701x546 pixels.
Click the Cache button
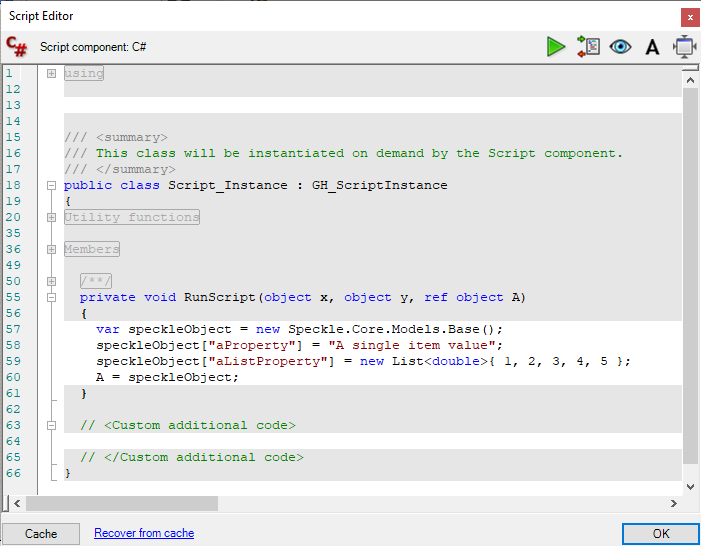pos(41,534)
